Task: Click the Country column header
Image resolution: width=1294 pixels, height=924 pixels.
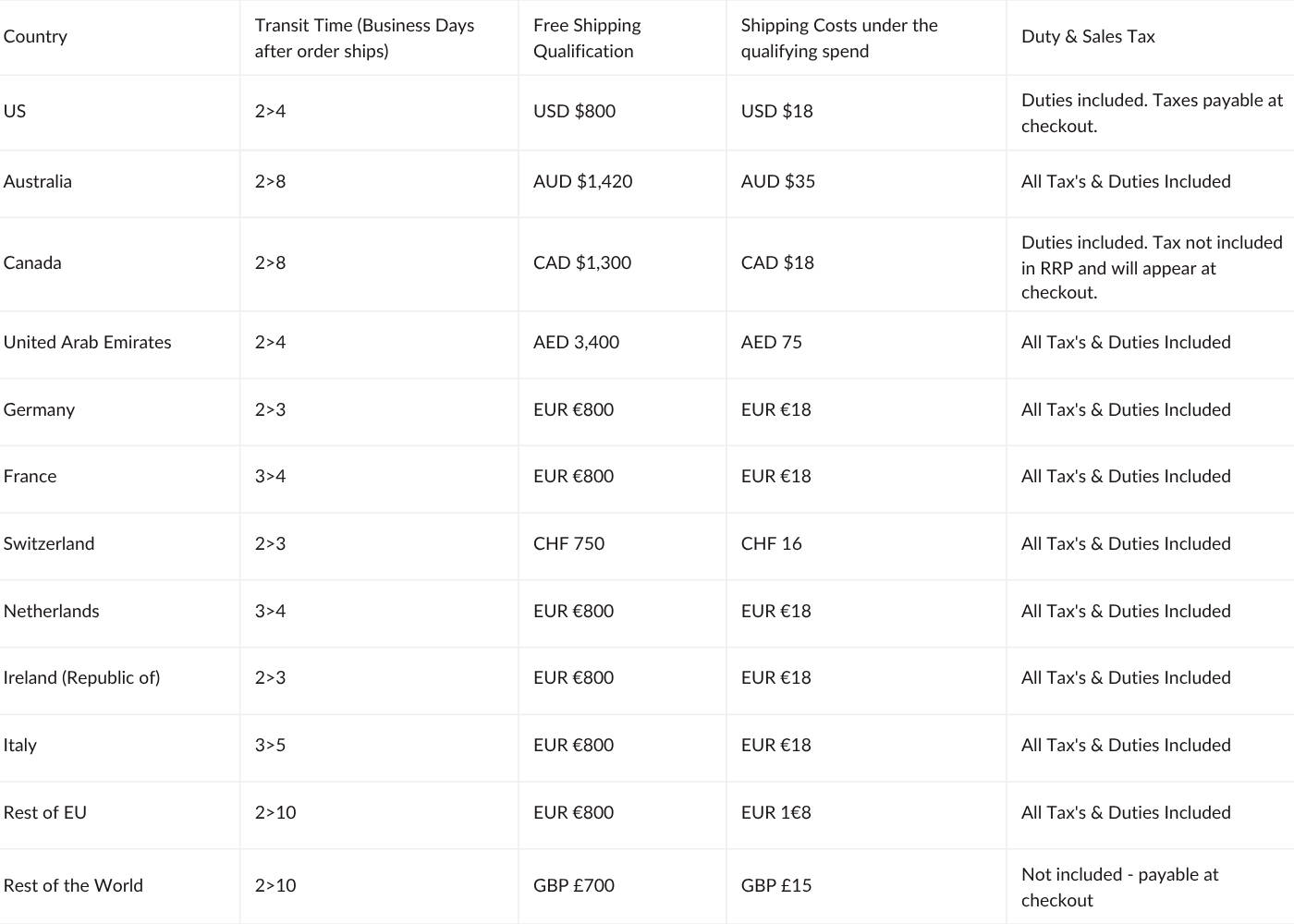Action: tap(35, 37)
